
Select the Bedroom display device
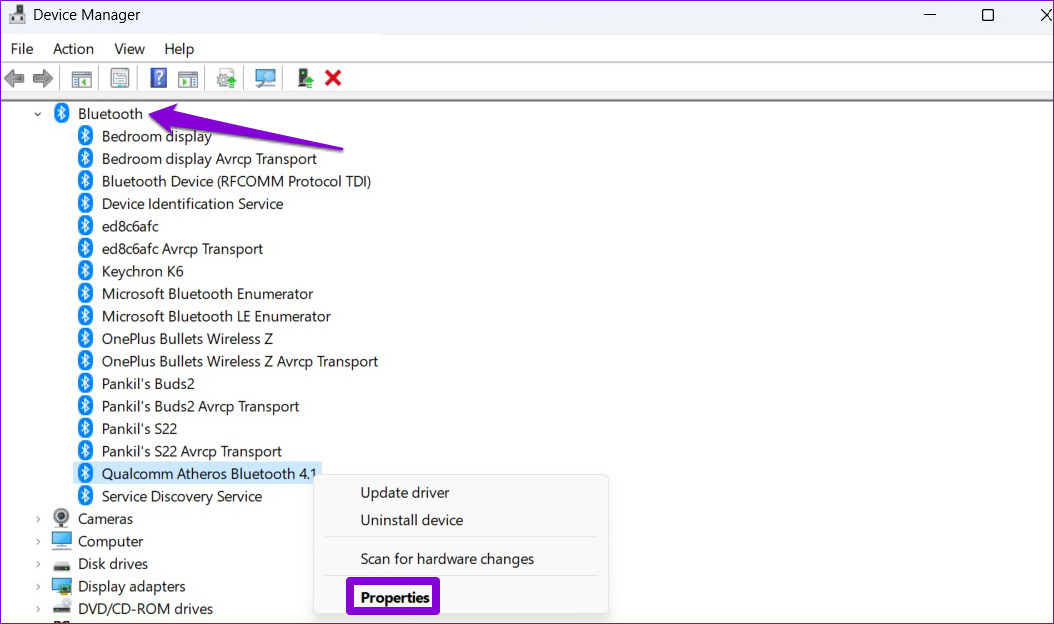[x=157, y=136]
